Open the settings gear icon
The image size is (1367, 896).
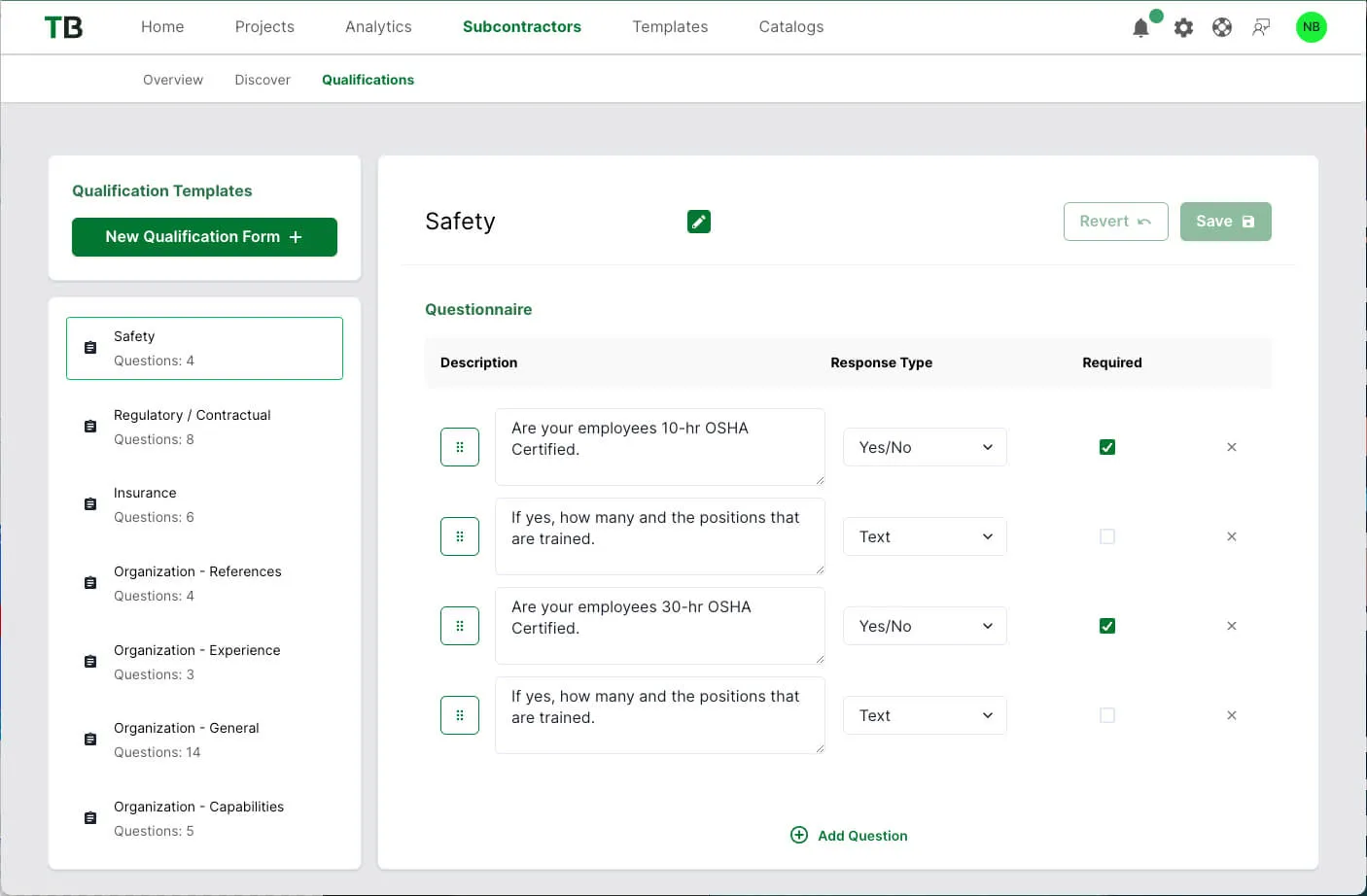coord(1183,27)
